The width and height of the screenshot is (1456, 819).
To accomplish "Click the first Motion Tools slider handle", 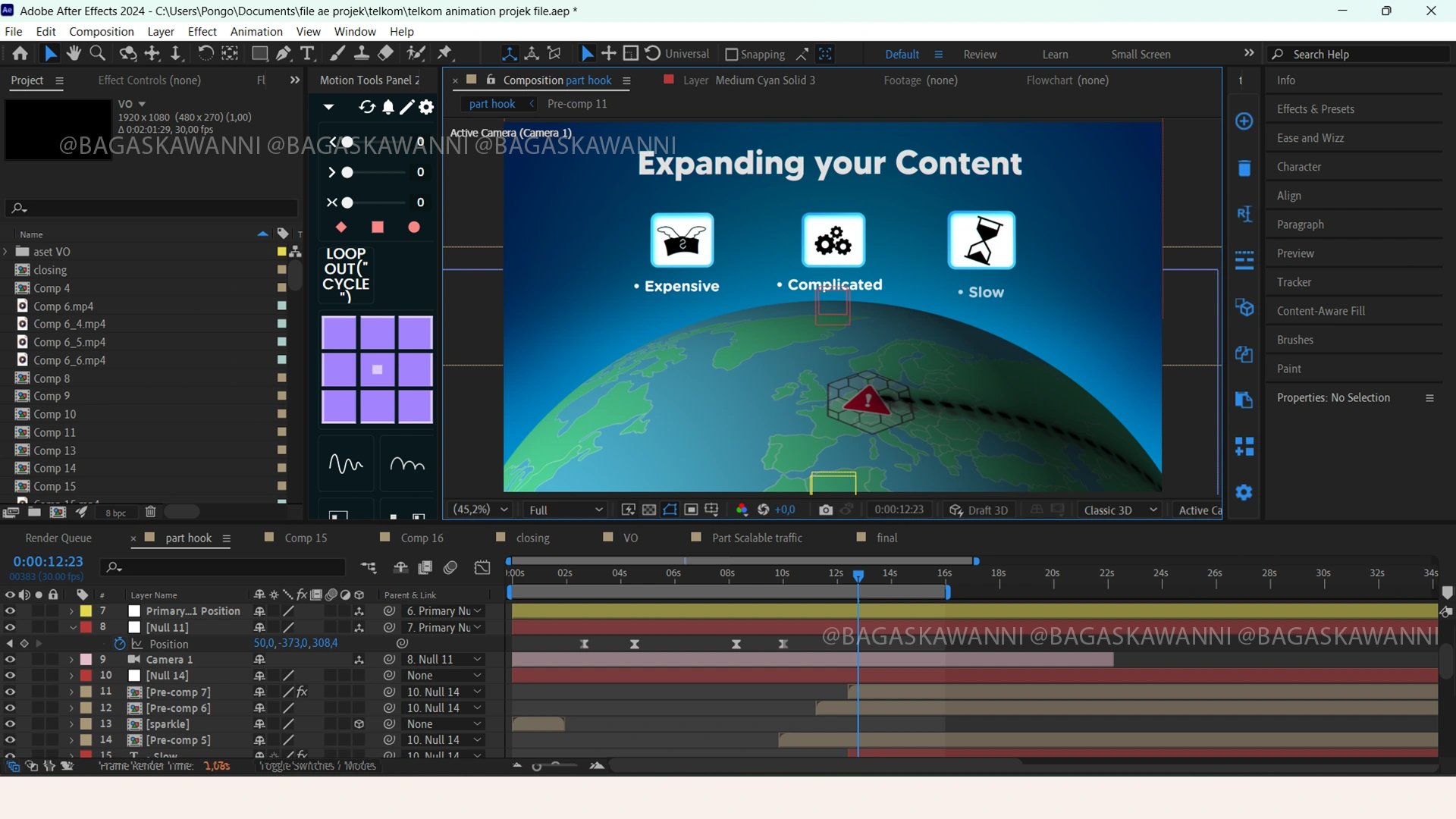I will pyautogui.click(x=347, y=142).
